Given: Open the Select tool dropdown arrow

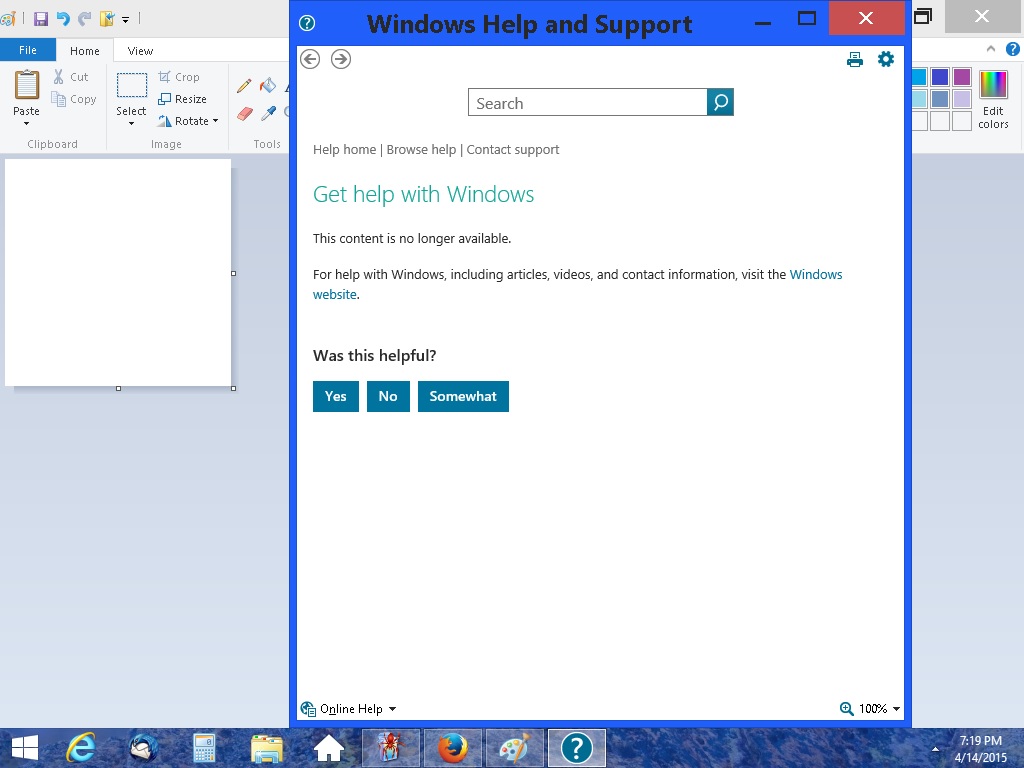Looking at the screenshot, I should coord(131,123).
